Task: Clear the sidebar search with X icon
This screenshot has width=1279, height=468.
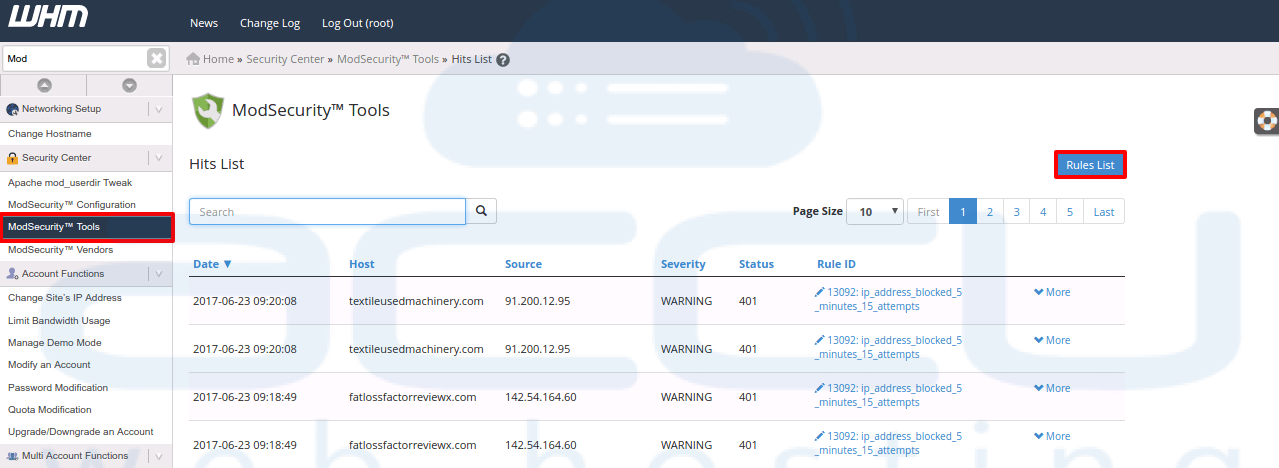Action: 156,58
